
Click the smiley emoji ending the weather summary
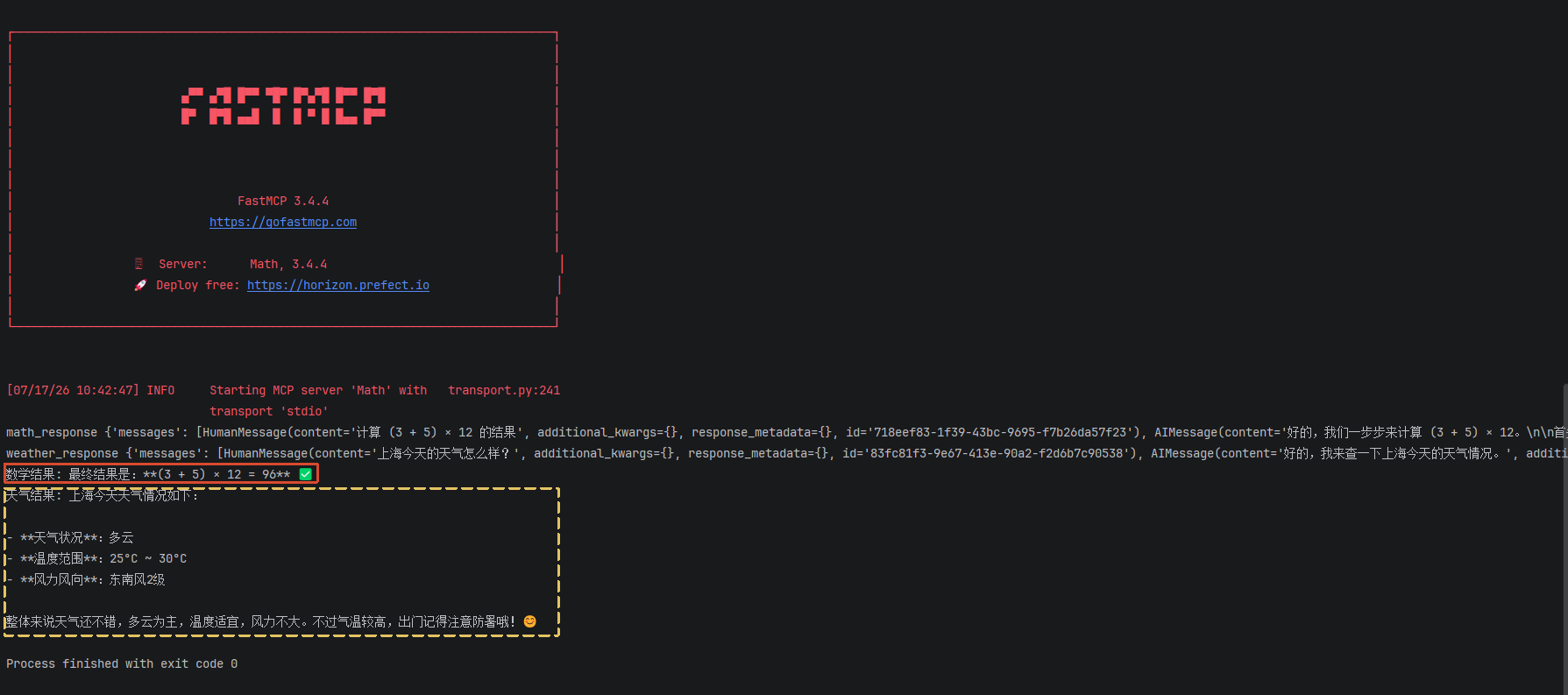click(529, 621)
